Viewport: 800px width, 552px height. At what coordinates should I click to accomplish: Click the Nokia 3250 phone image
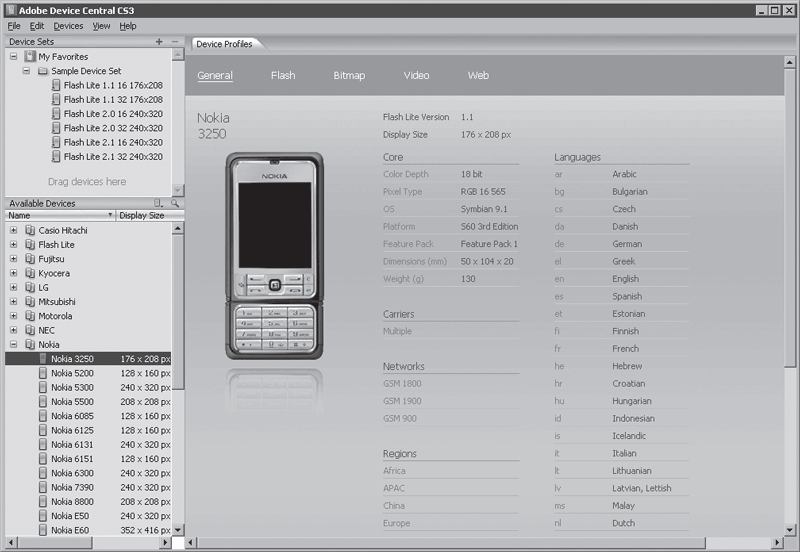click(x=274, y=256)
